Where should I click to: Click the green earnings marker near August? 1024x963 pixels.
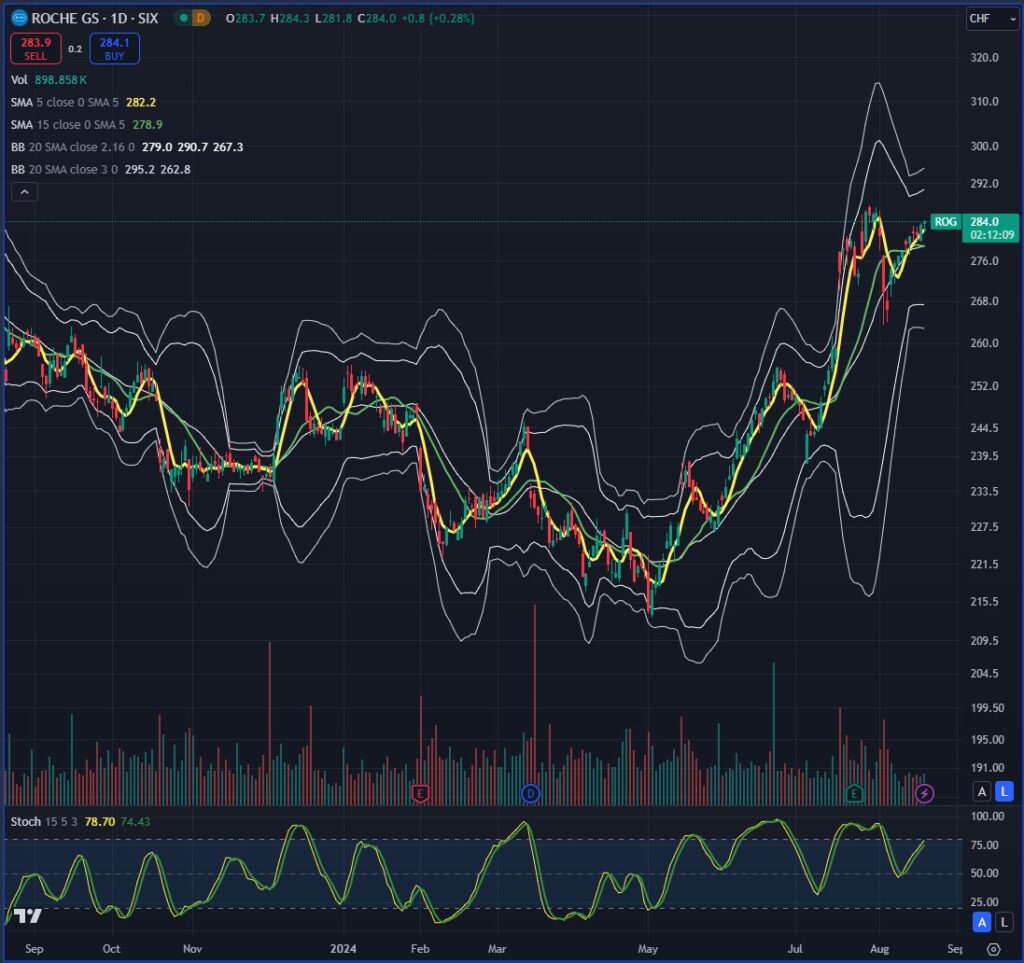(854, 793)
